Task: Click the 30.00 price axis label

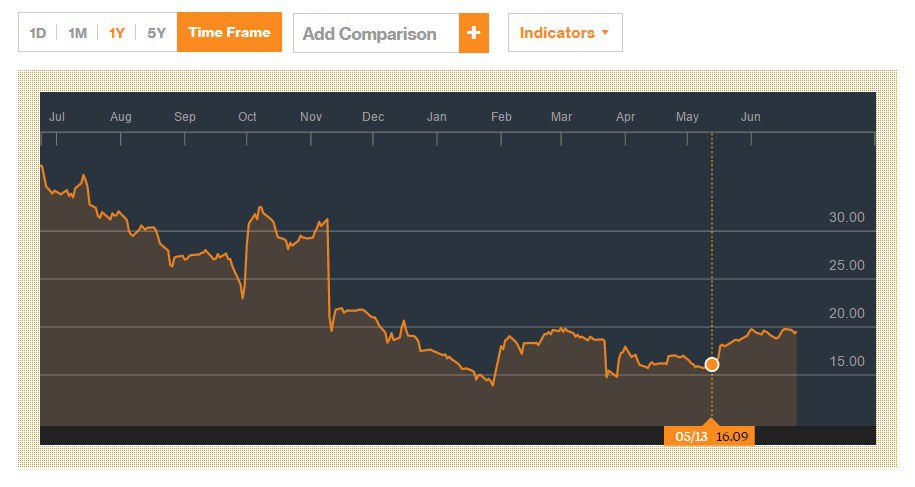Action: 846,217
